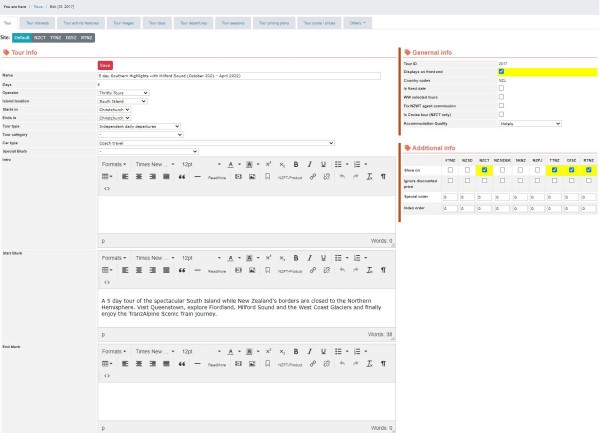This screenshot has width=600, height=433.
Task: Open text color picker in End blurb editor
Action: [x=230, y=352]
